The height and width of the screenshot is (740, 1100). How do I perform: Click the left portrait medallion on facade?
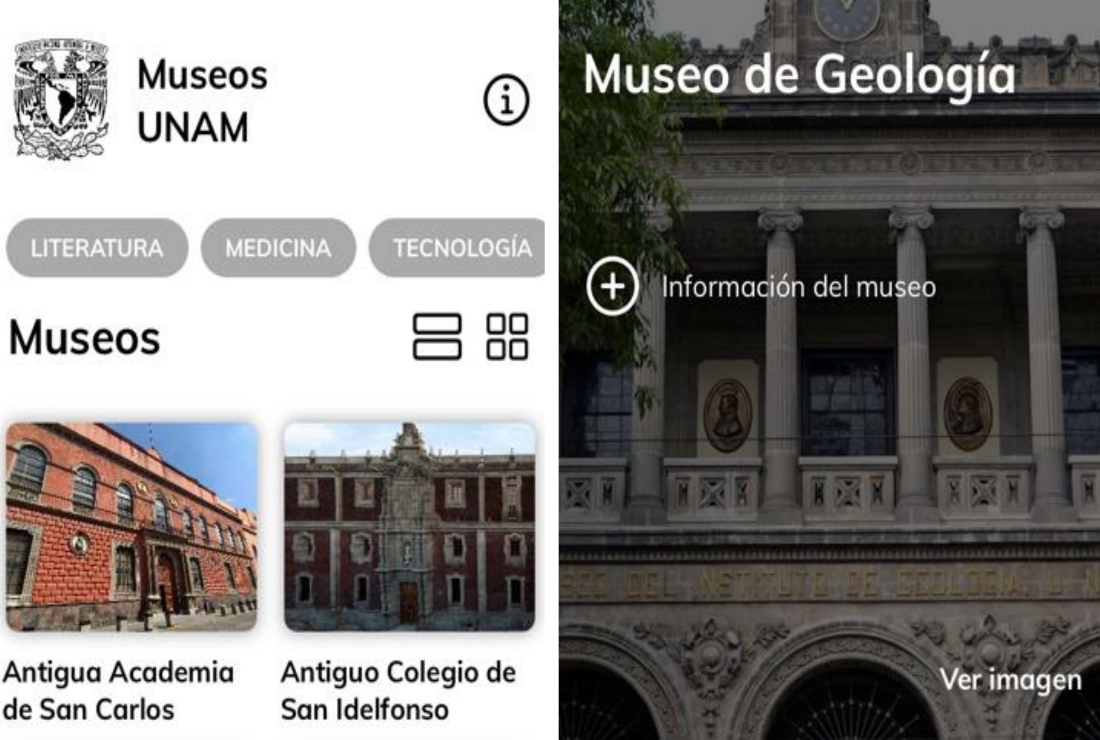(x=727, y=415)
